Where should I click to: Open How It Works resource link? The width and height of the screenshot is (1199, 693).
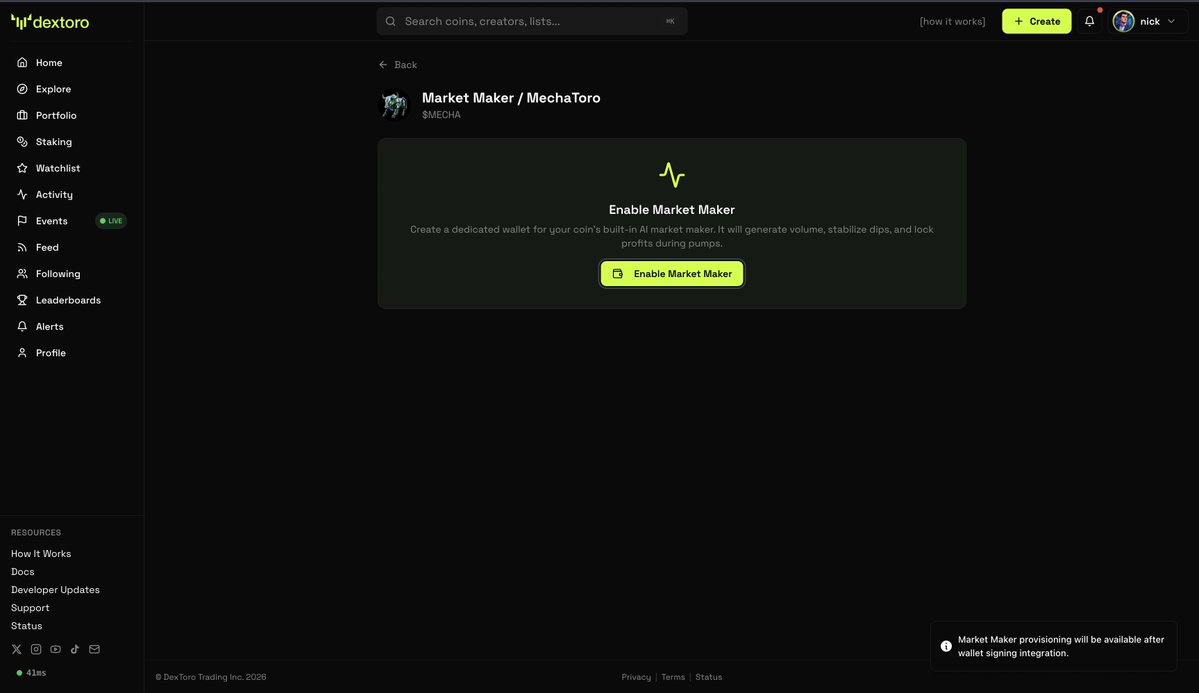(x=41, y=554)
